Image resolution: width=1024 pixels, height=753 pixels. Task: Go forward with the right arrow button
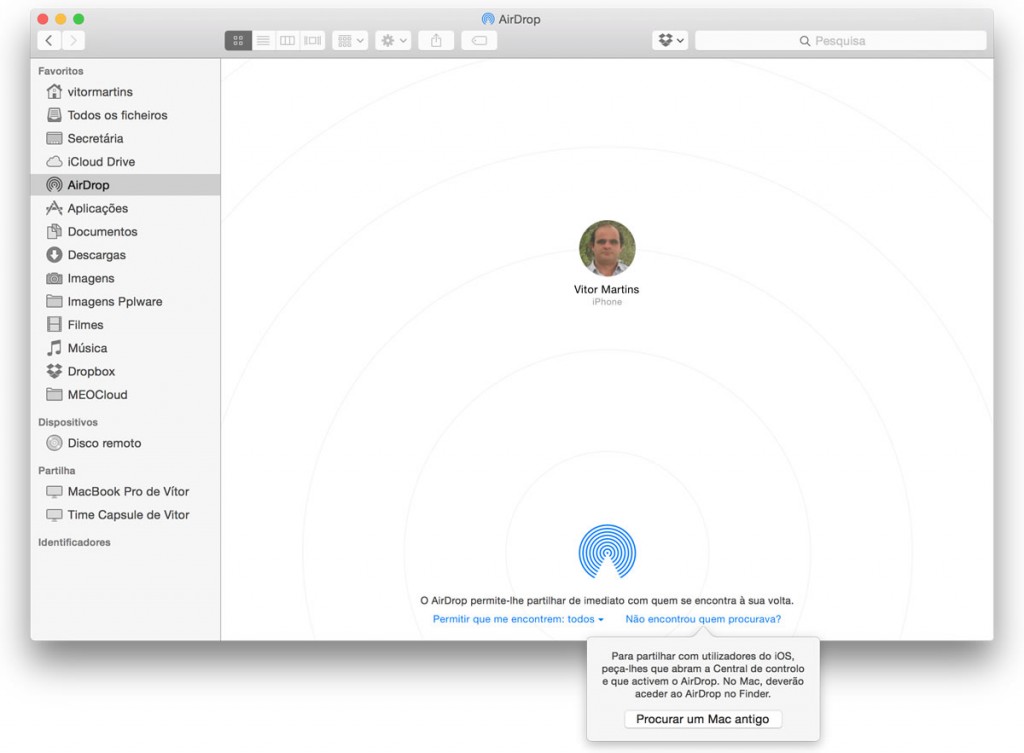(x=74, y=40)
